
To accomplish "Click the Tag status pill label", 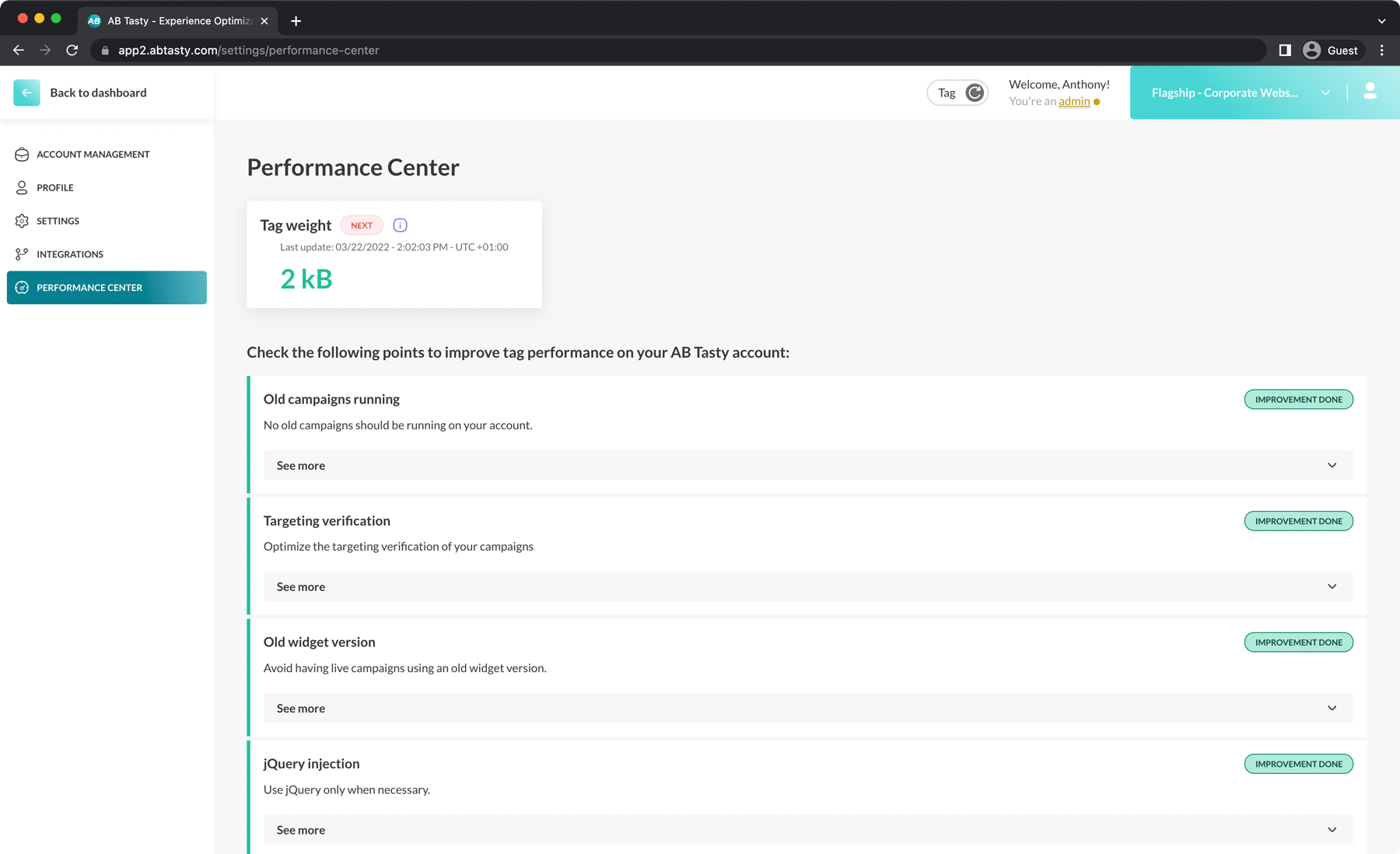I will (947, 93).
